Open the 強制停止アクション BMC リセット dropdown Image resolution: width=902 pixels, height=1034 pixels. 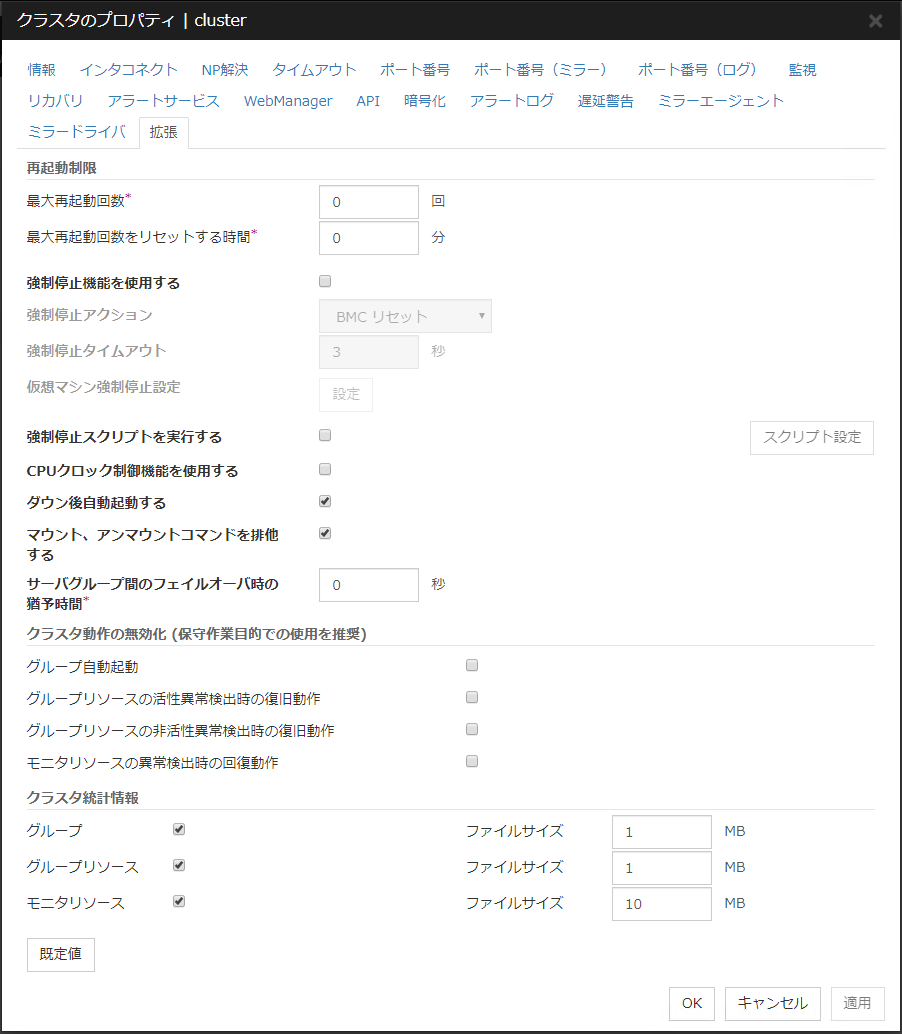click(405, 316)
